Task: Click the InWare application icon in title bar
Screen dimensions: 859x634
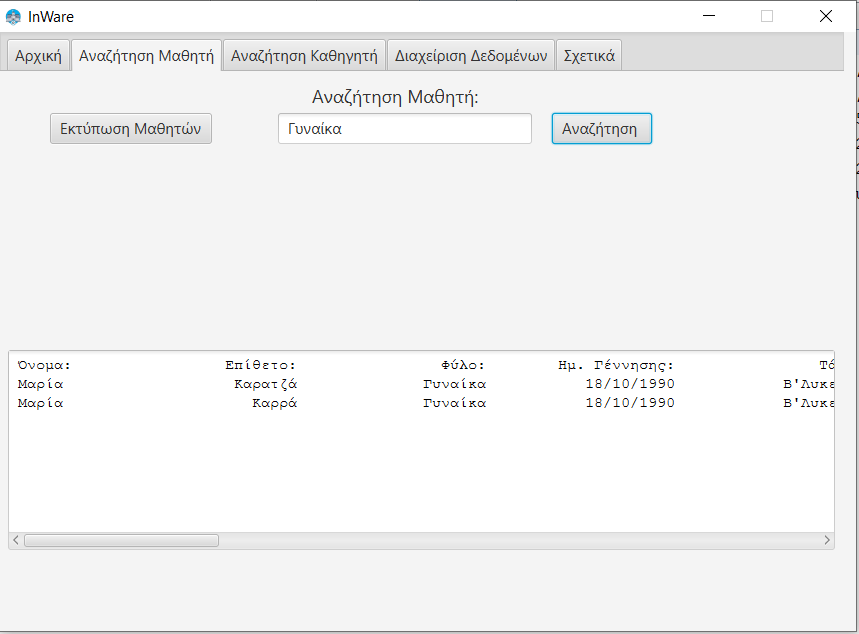Action: (13, 16)
